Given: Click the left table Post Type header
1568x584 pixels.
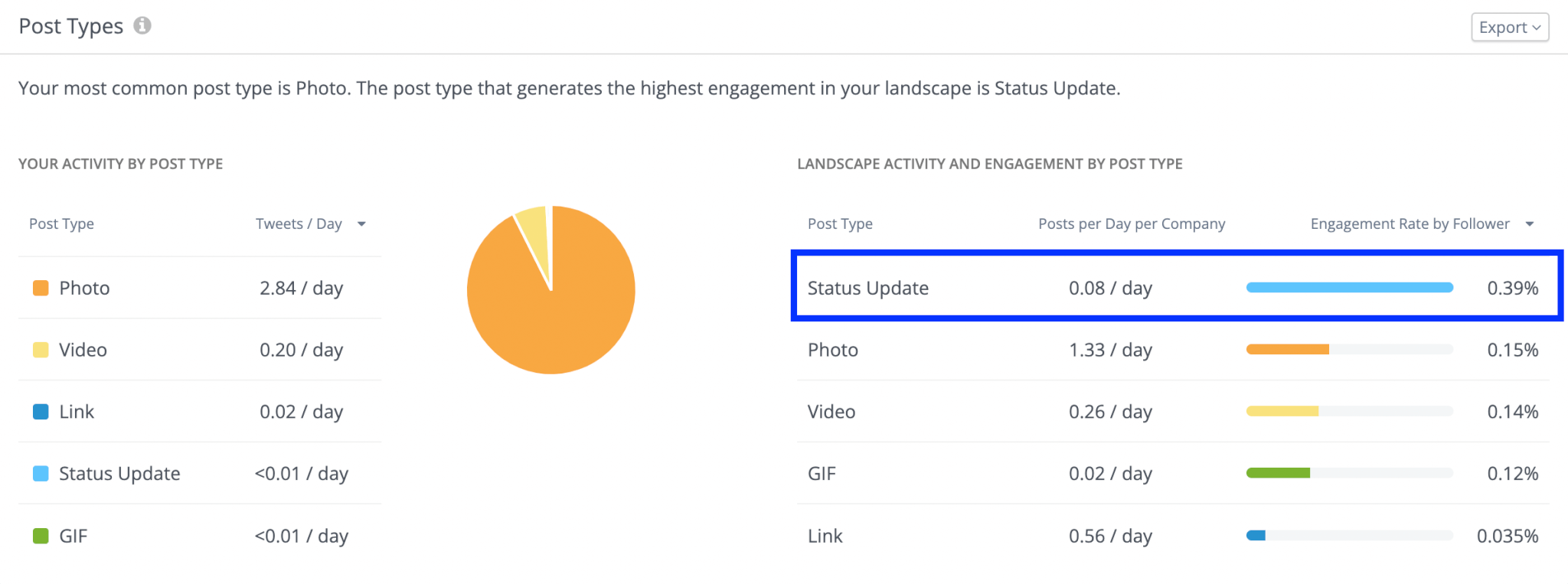Looking at the screenshot, I should [61, 224].
